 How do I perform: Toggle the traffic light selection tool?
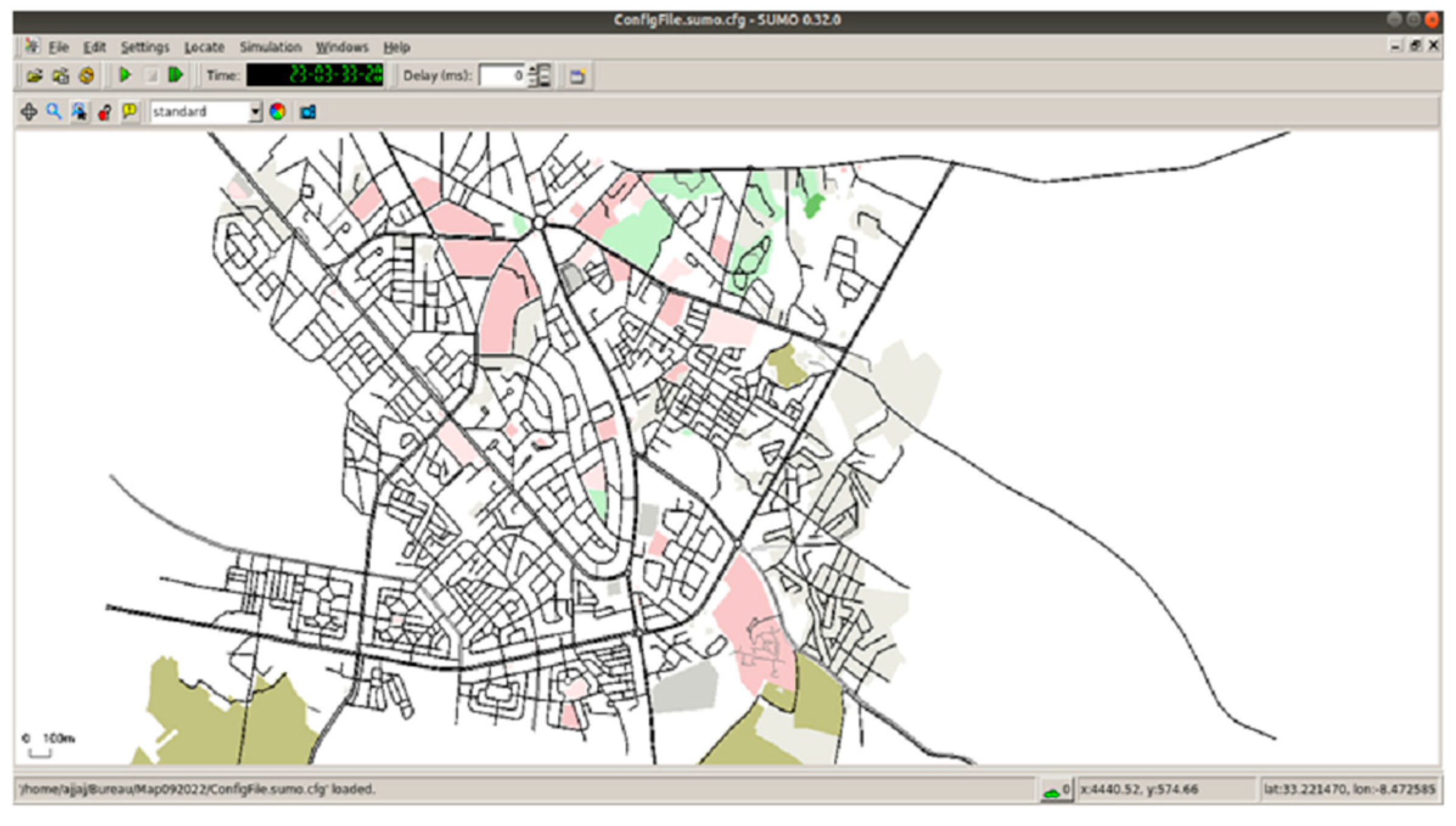[105, 112]
